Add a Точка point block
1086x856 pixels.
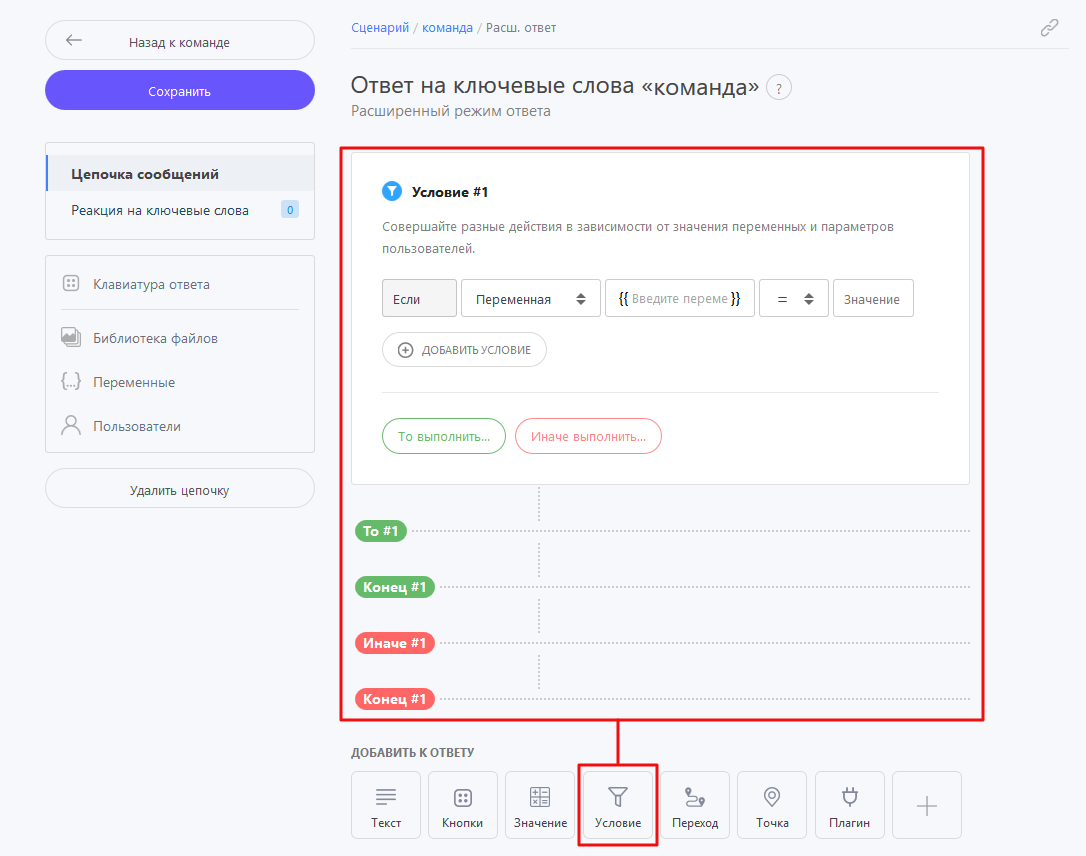coord(772,805)
